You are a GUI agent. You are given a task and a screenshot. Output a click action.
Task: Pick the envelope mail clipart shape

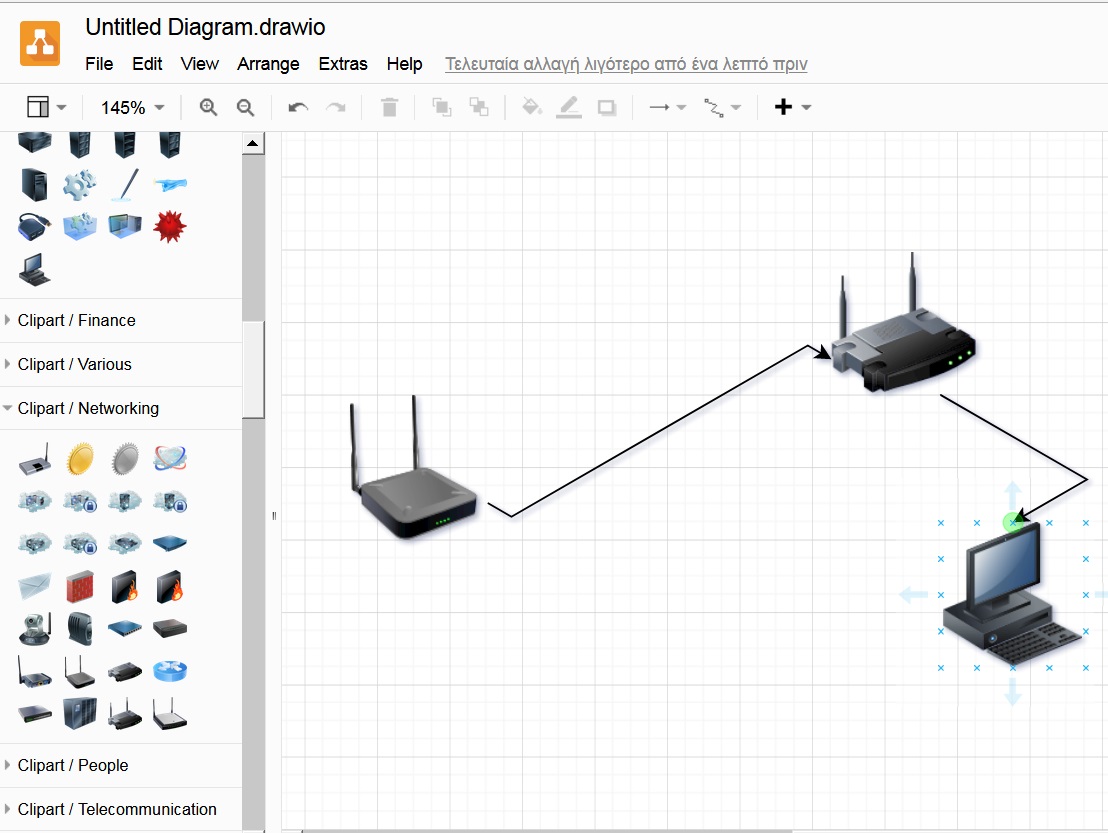click(x=35, y=587)
